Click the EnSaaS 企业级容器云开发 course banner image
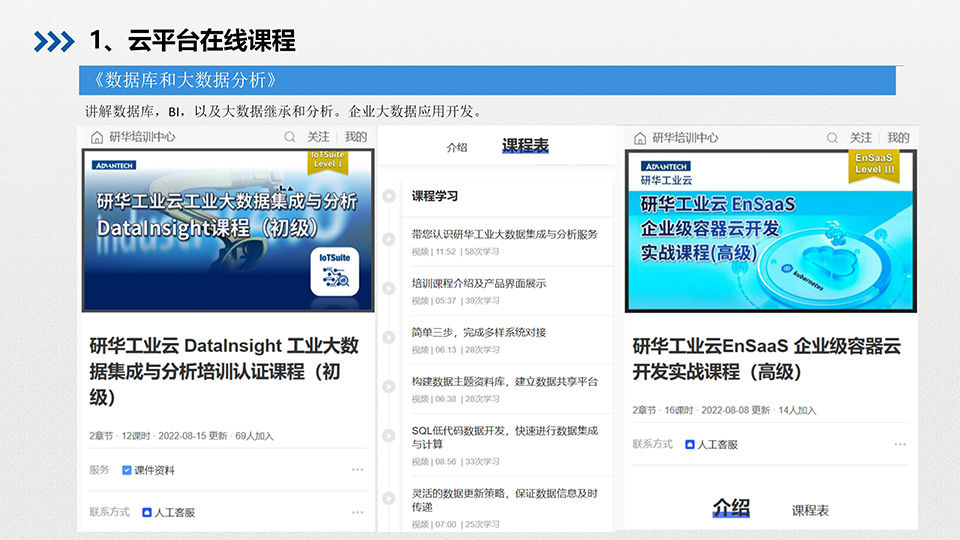The height and width of the screenshot is (540, 960). [x=771, y=231]
